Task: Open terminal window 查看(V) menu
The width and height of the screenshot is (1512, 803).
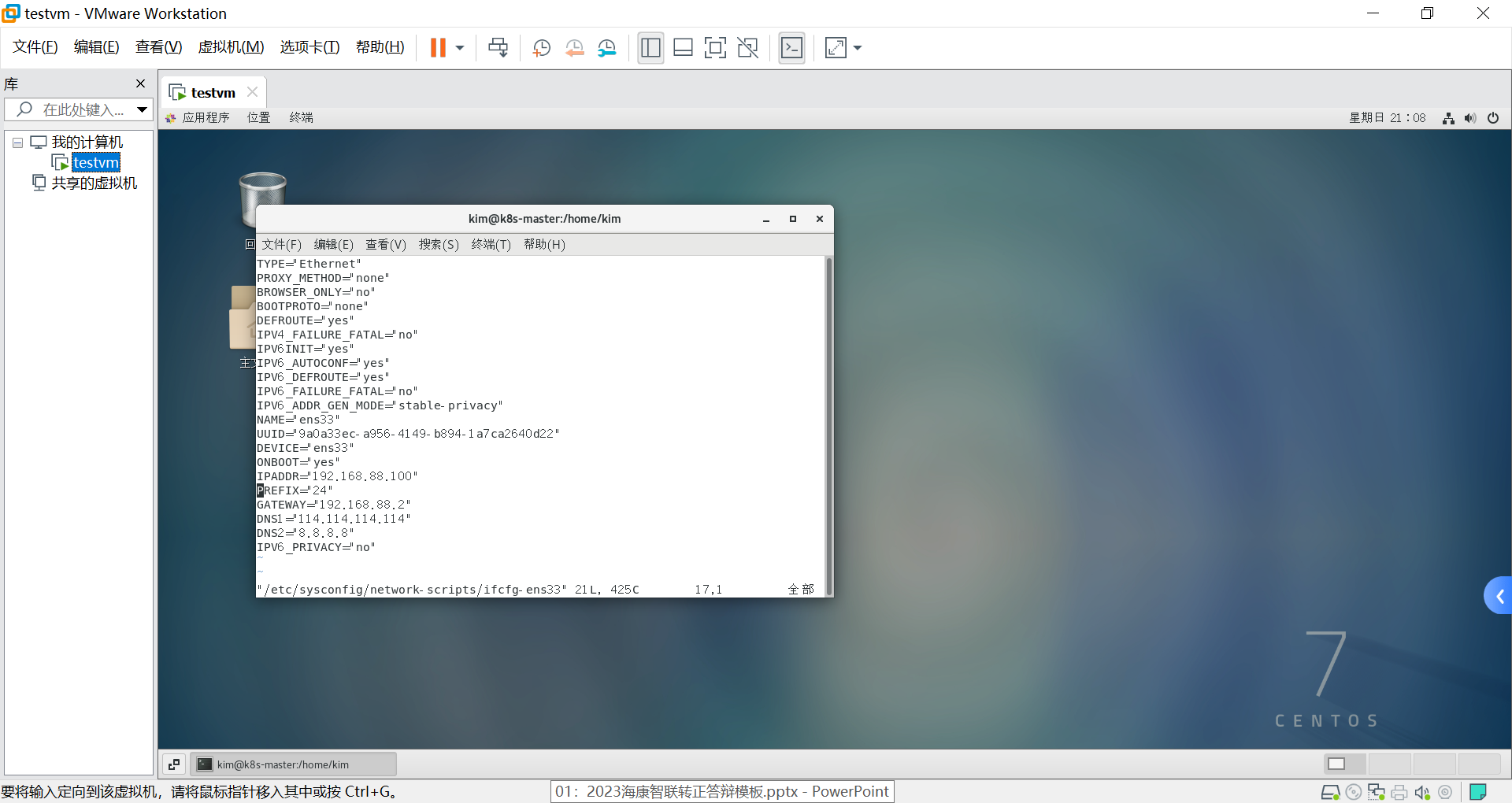Action: click(x=386, y=245)
